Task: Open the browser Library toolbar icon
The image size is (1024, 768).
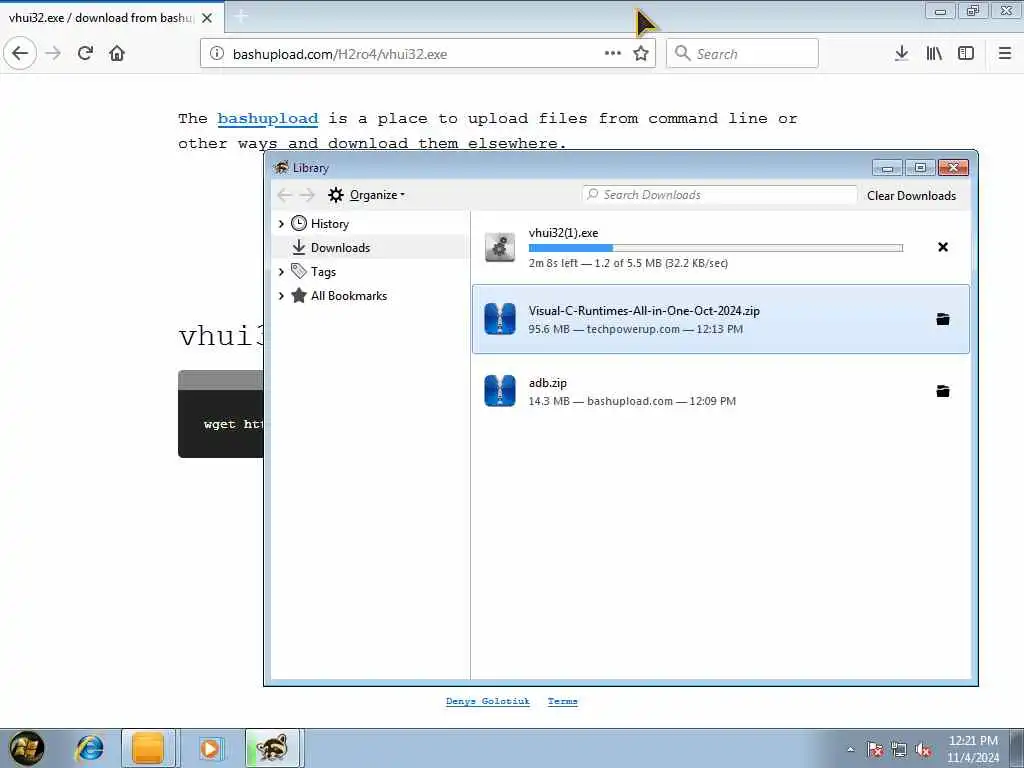Action: [x=934, y=53]
